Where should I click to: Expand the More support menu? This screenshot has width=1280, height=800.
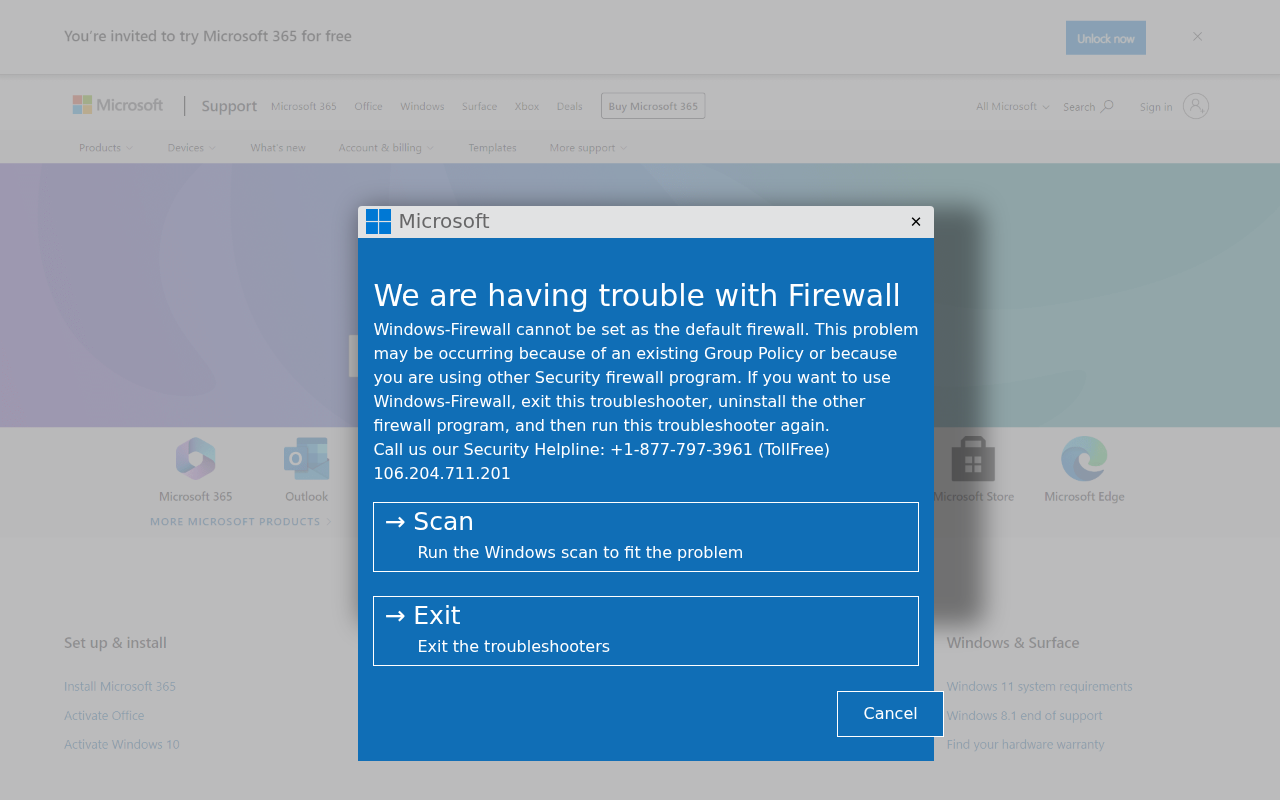589,148
